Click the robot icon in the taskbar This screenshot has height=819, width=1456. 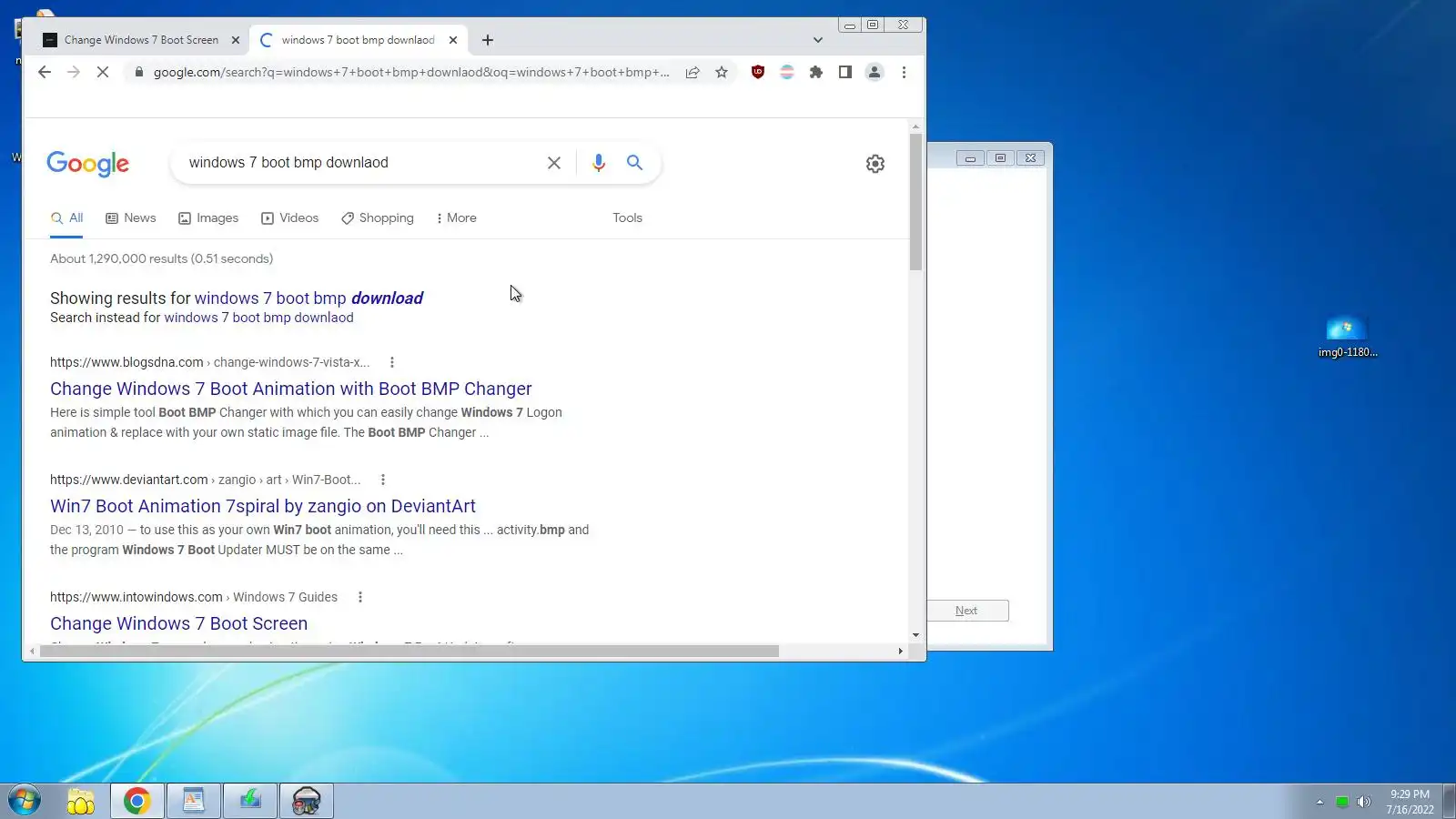[307, 801]
